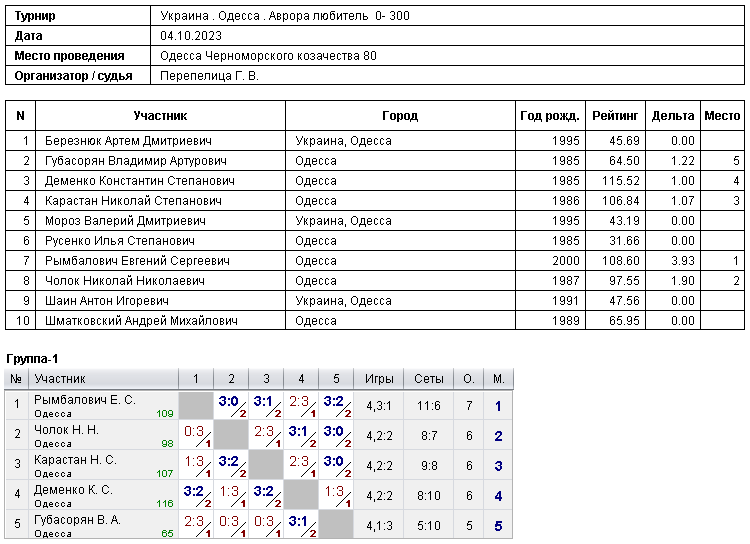Screen dimensions: 750x544
Task: Click sets total '9:8'
Action: click(429, 466)
